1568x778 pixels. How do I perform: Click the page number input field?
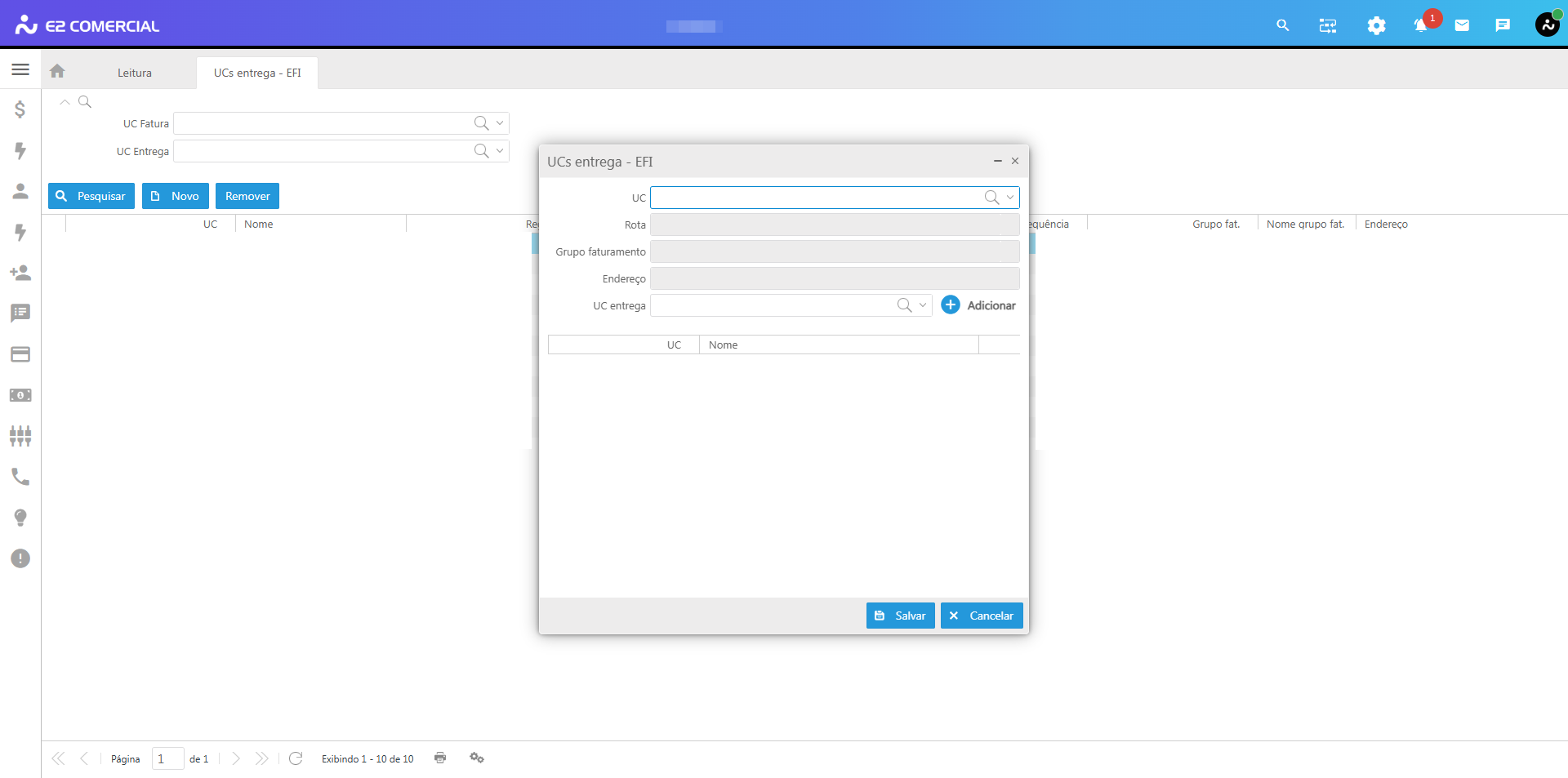click(x=167, y=758)
